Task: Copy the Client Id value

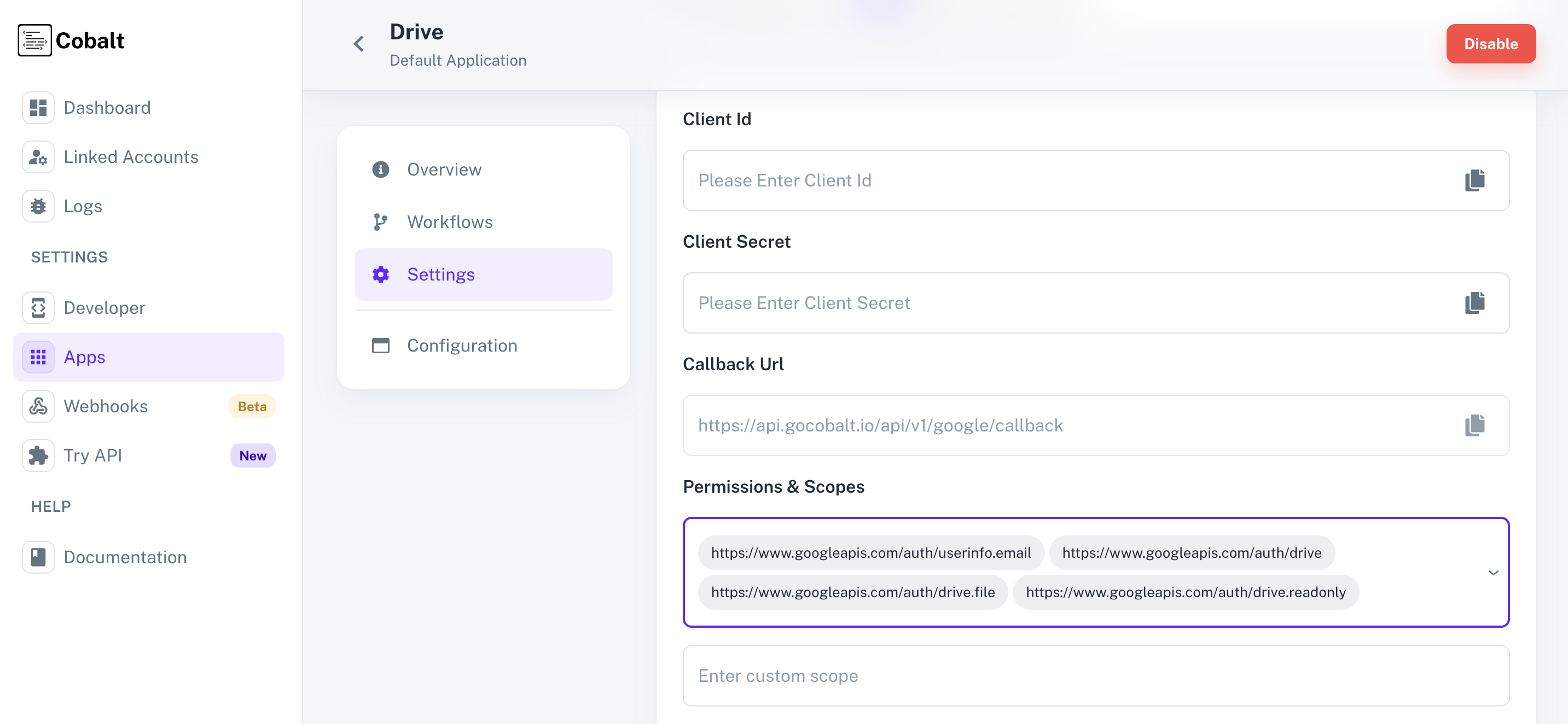Action: (x=1476, y=179)
